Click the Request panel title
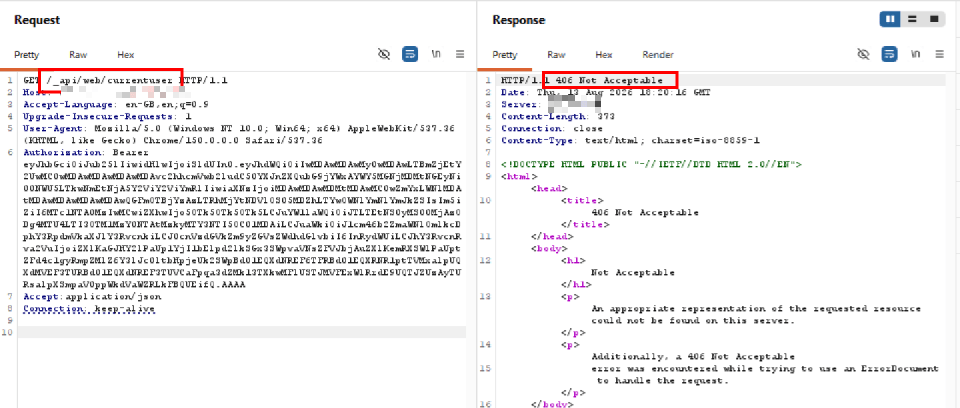Viewport: 960px width, 408px height. click(37, 20)
